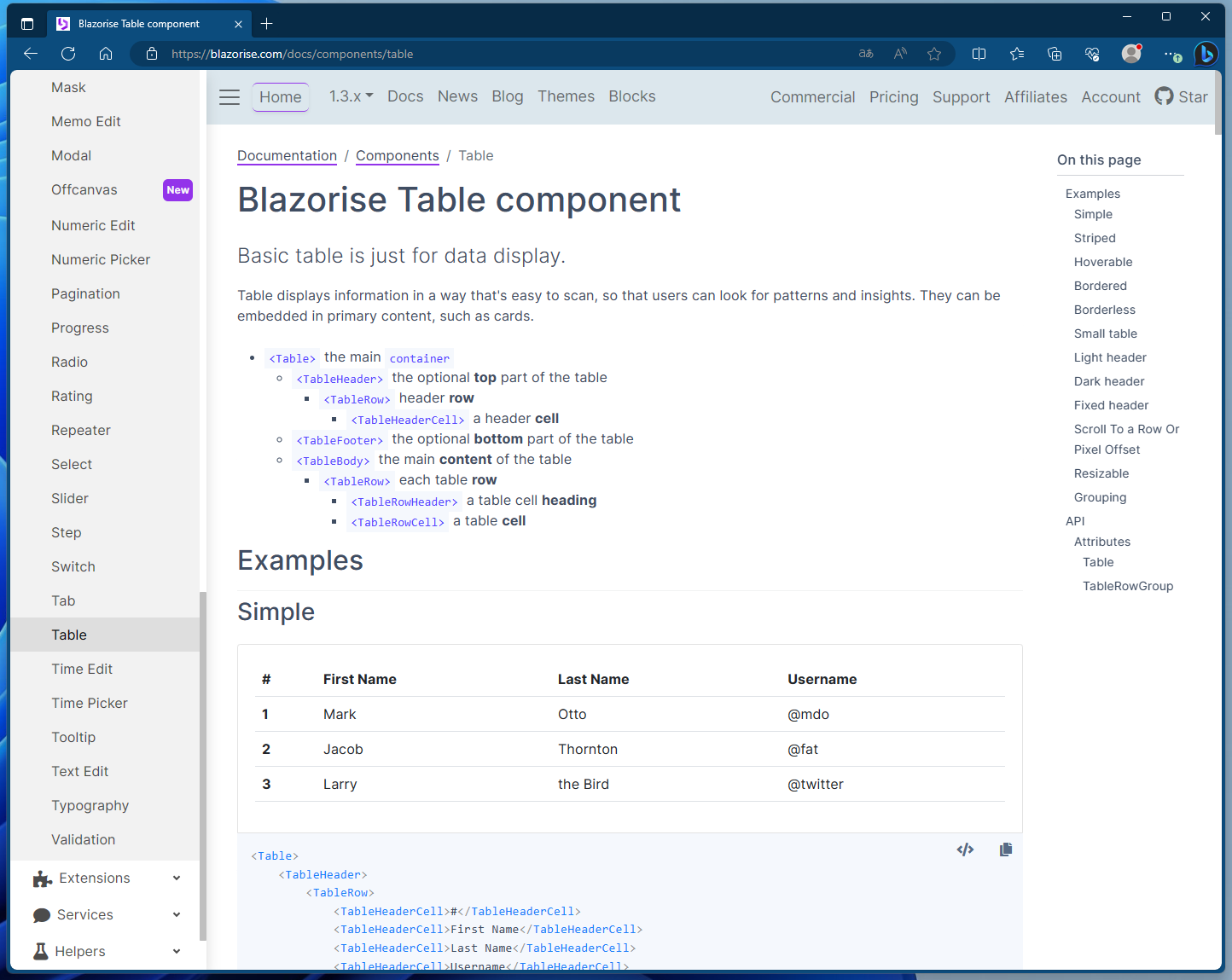The height and width of the screenshot is (980, 1232).
Task: Open the Themes menu item
Action: (566, 96)
